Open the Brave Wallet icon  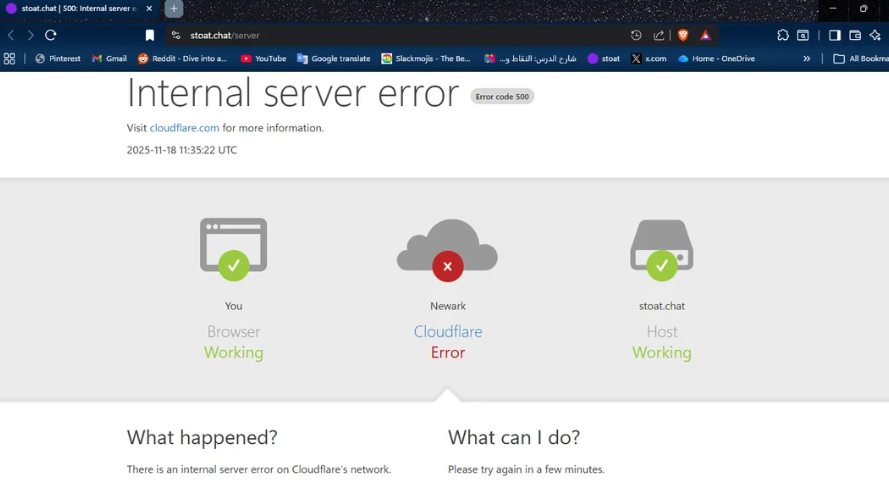pyautogui.click(x=855, y=35)
